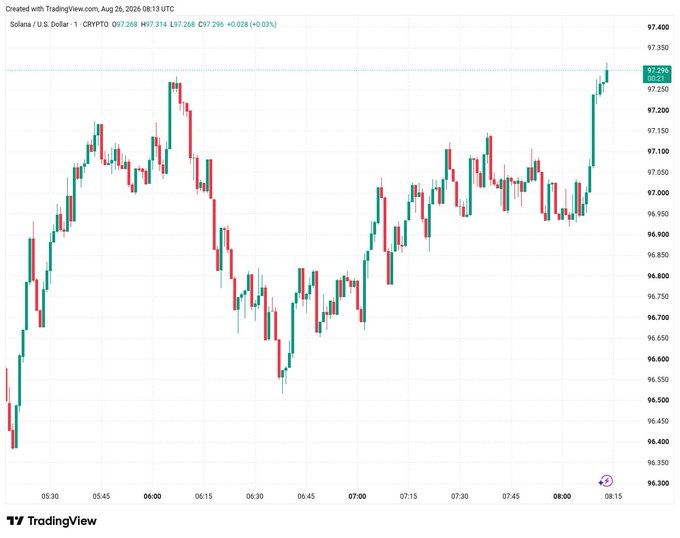Click the 08:15 time axis label
The width and height of the screenshot is (680, 538).
click(x=613, y=496)
